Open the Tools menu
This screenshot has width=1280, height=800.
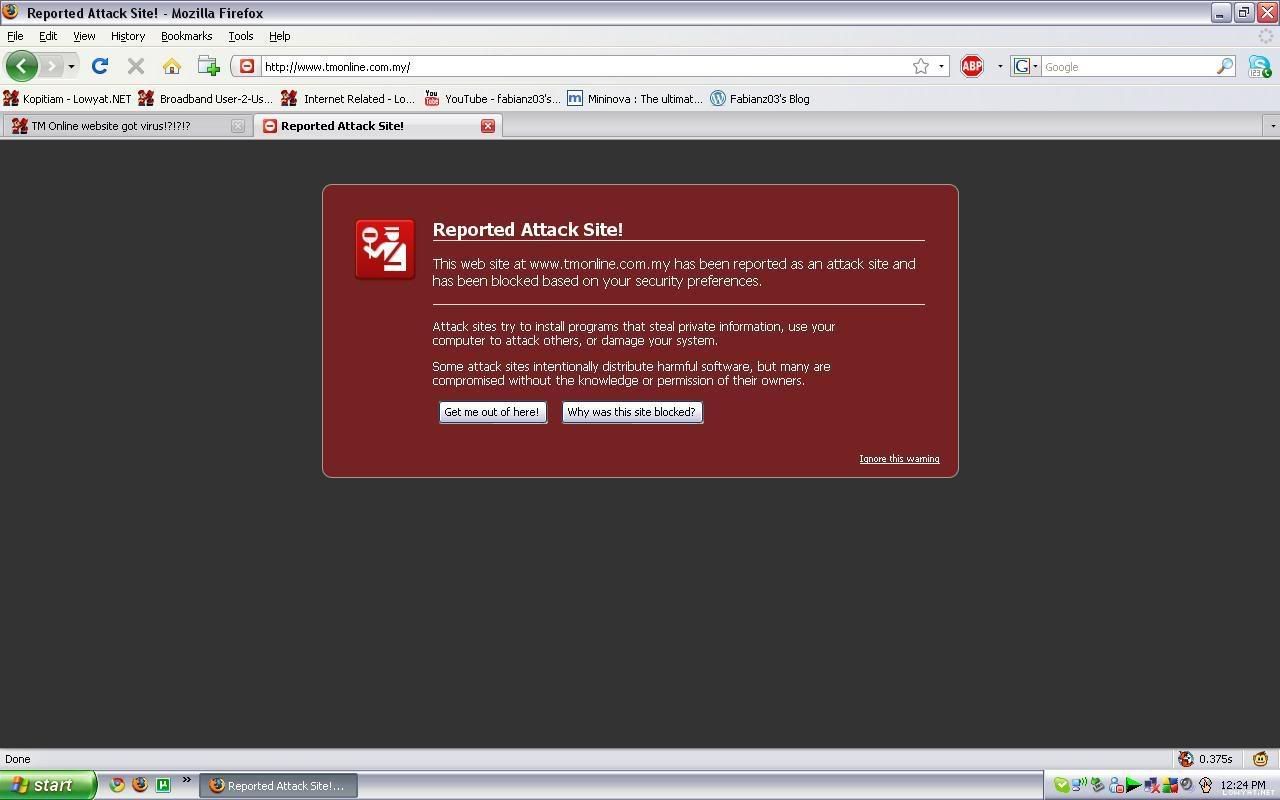241,36
